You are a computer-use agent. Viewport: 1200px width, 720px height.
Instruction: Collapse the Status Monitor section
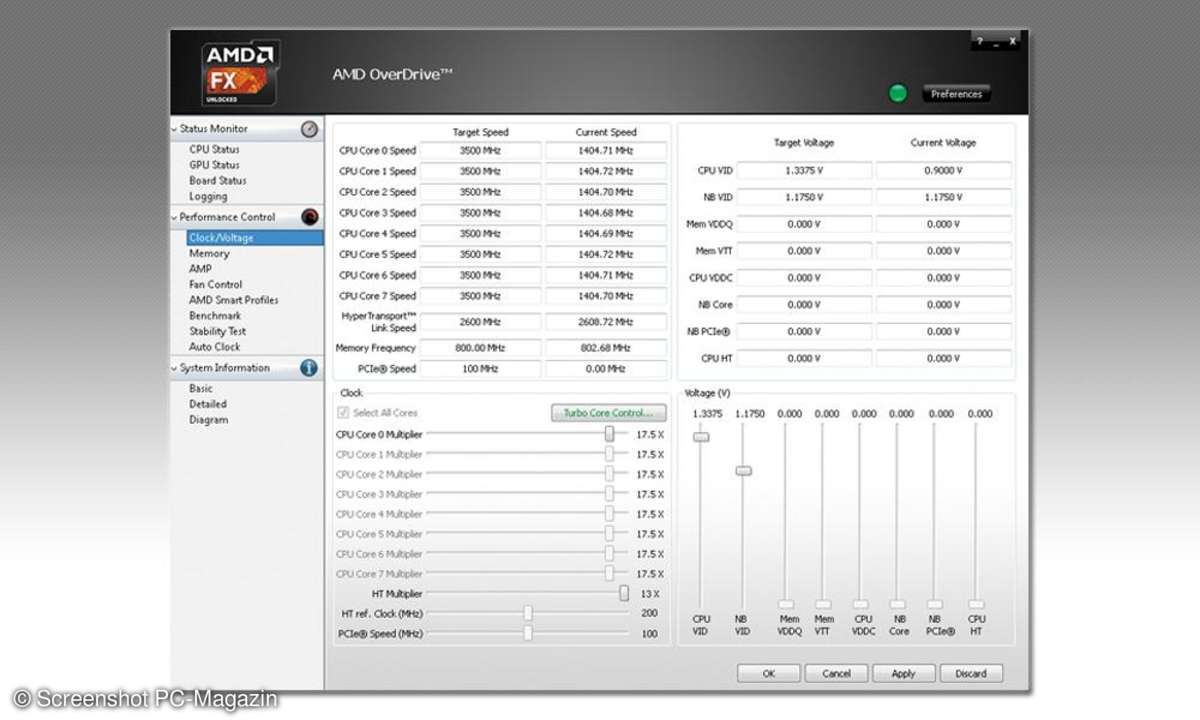(x=174, y=129)
